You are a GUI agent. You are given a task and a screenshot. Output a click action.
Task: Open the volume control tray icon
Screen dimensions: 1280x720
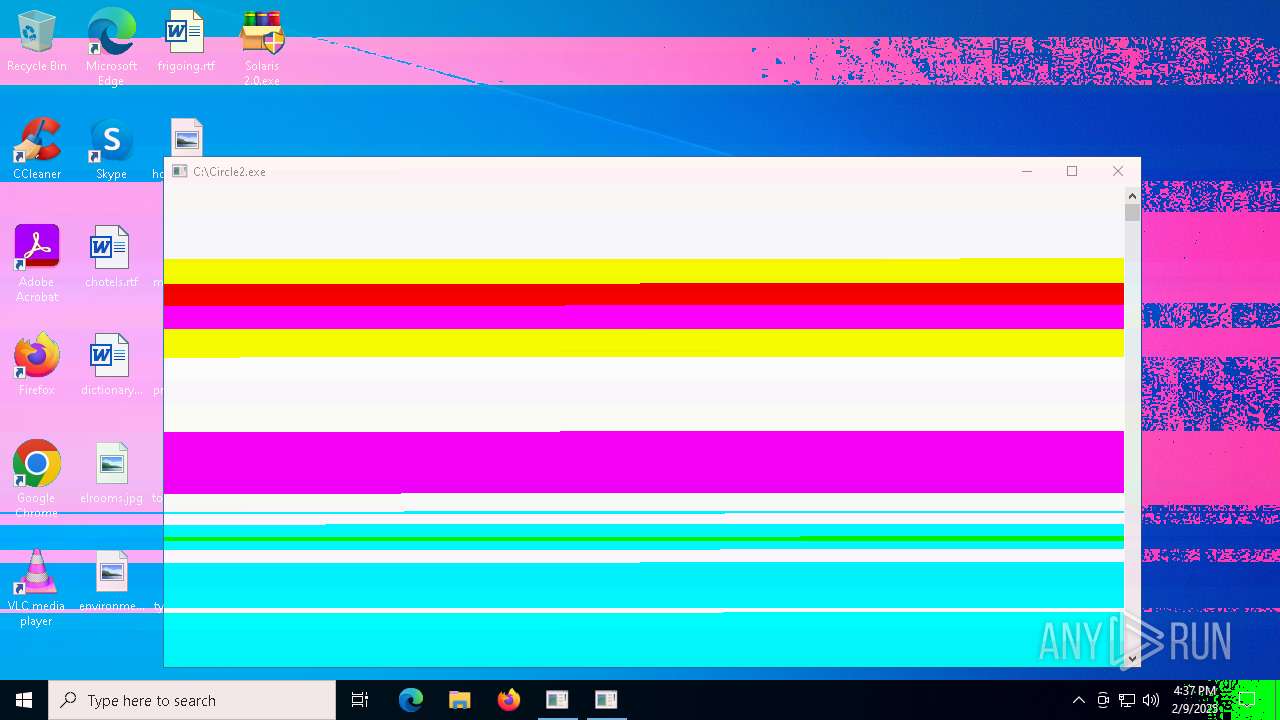click(x=1151, y=700)
